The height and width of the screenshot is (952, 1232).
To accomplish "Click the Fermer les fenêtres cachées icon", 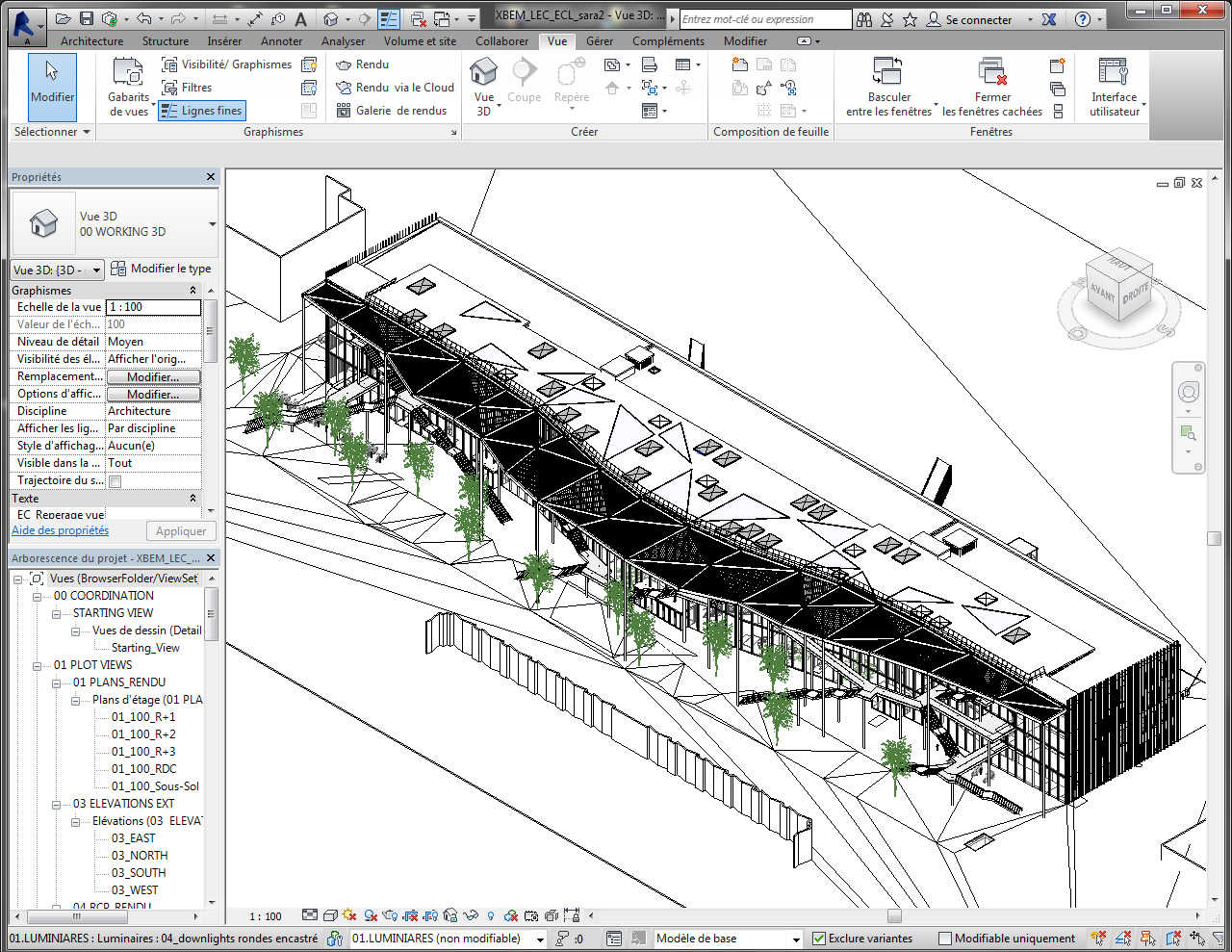I will coord(991,72).
